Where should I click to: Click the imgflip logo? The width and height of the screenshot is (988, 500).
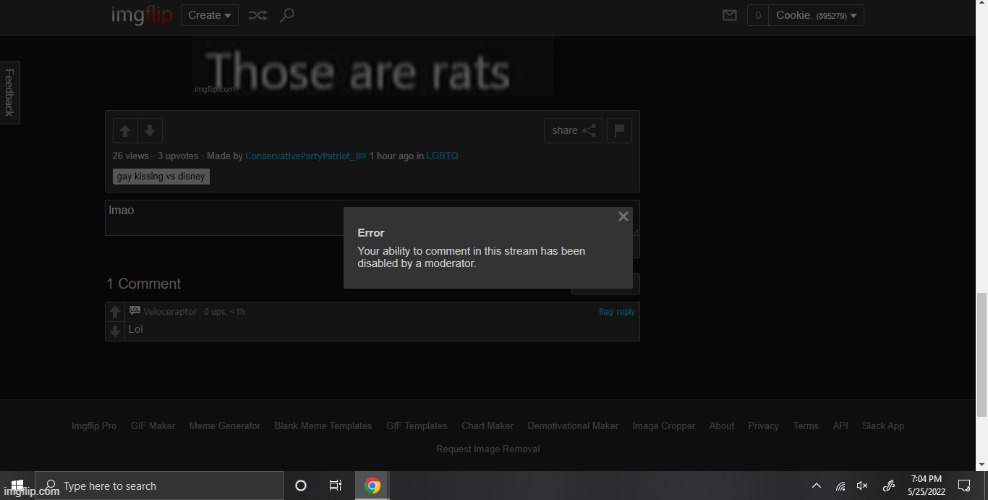[141, 14]
